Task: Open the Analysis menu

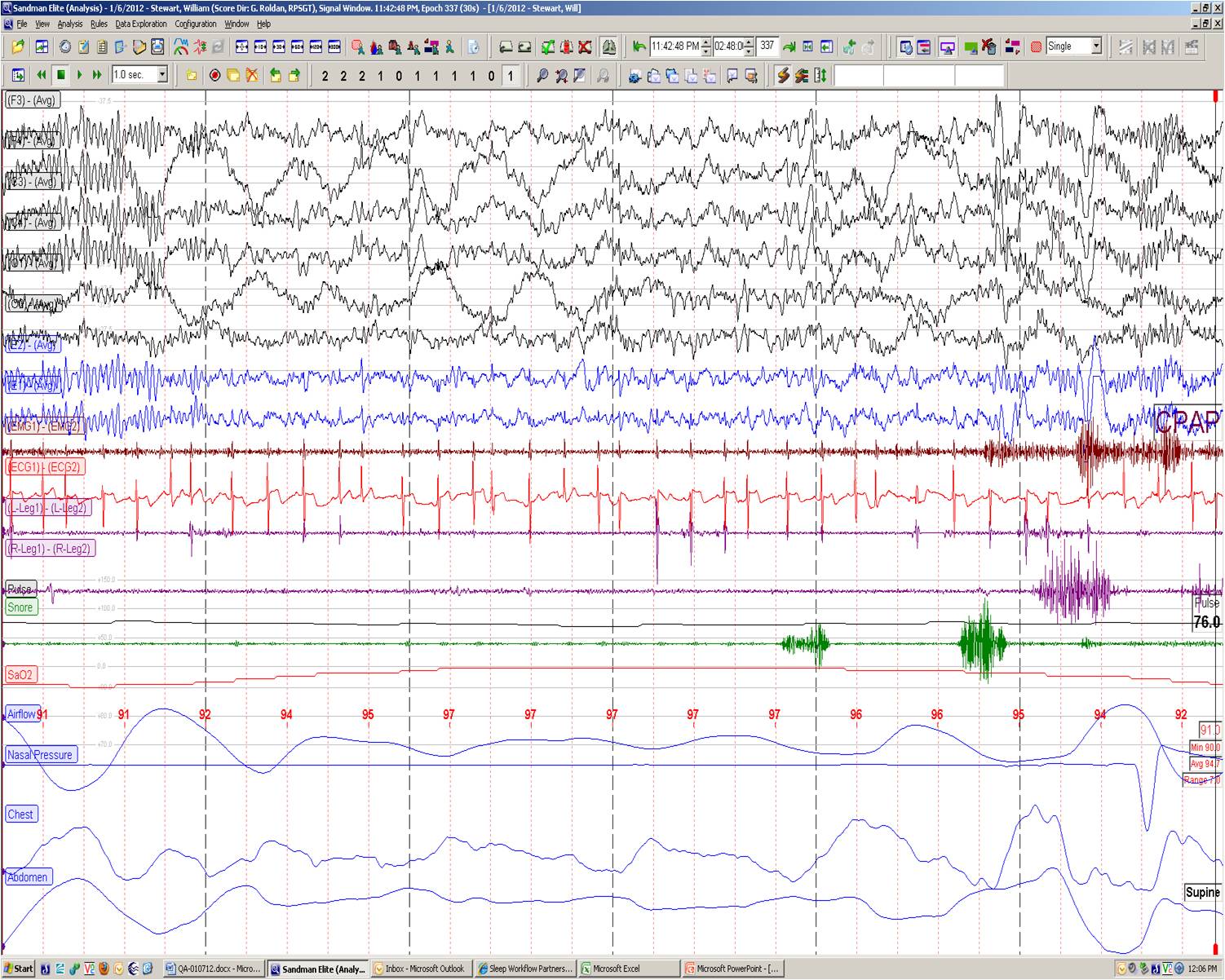Action: 70,24
